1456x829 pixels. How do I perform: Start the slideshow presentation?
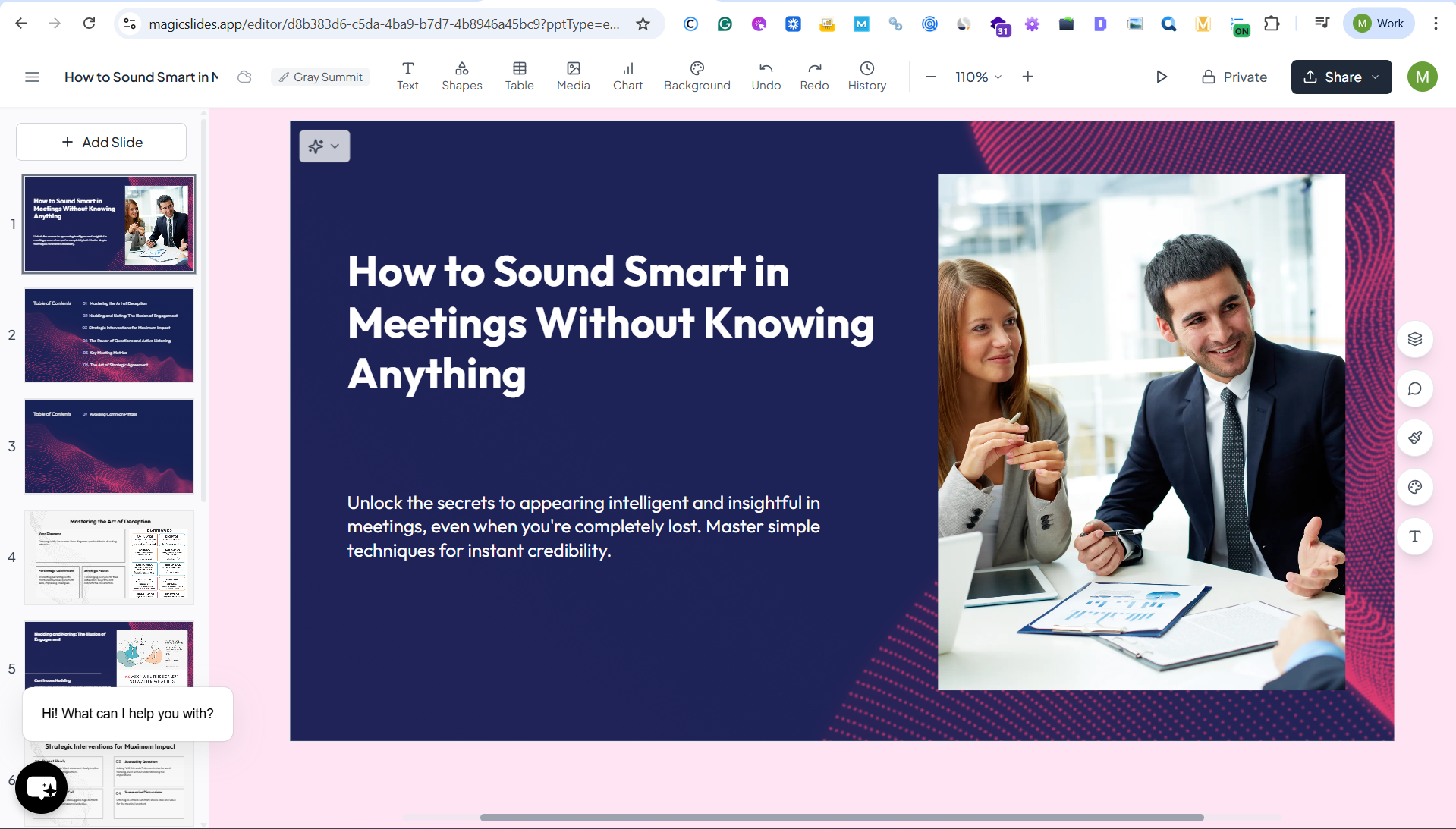click(x=1161, y=77)
